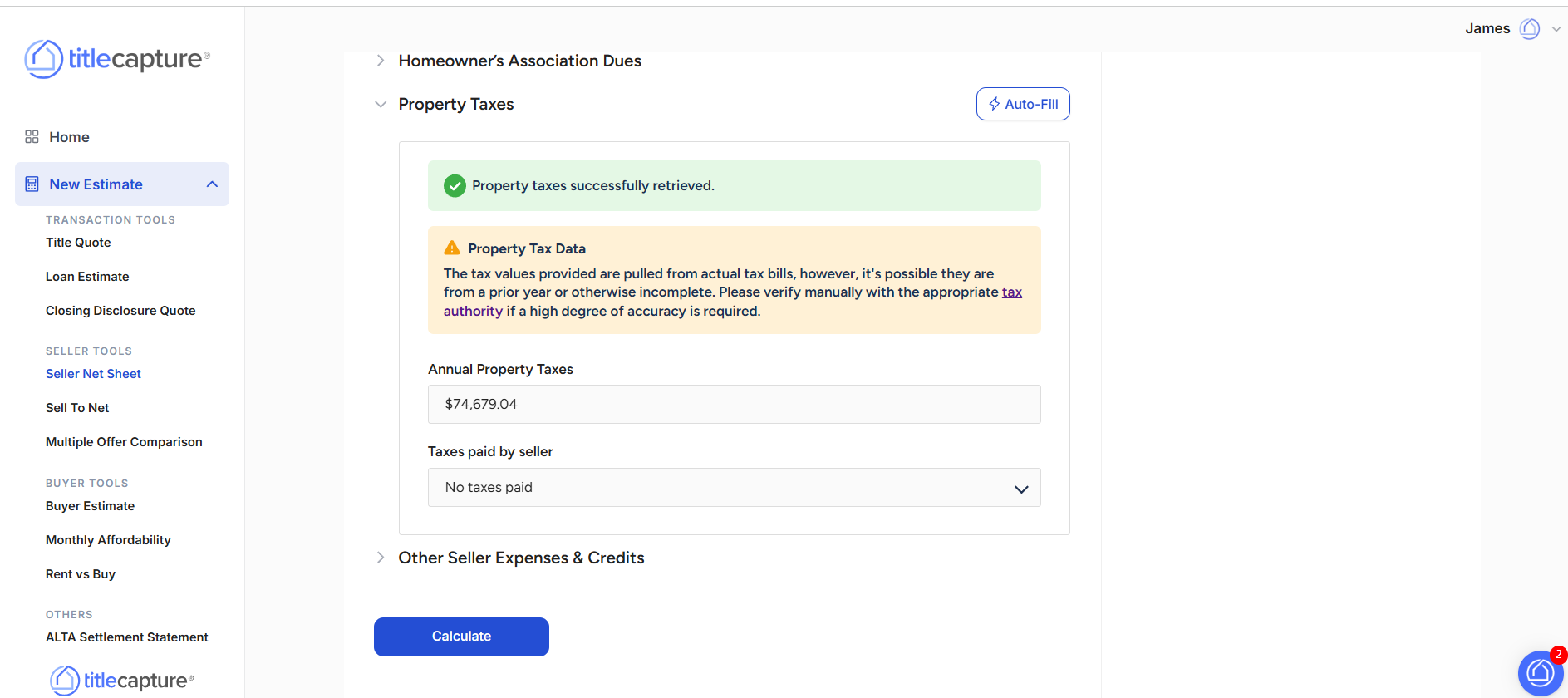This screenshot has width=1568, height=698.
Task: Open the James user menu chevron
Action: click(1556, 29)
